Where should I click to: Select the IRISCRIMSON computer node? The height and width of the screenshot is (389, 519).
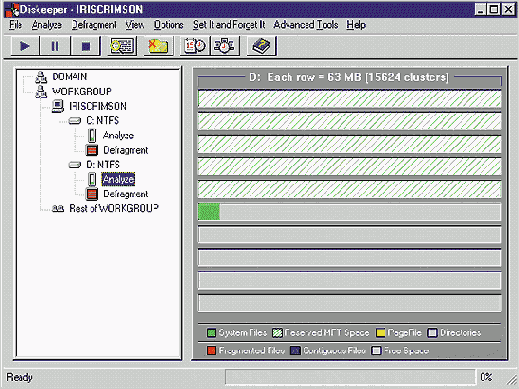click(98, 106)
